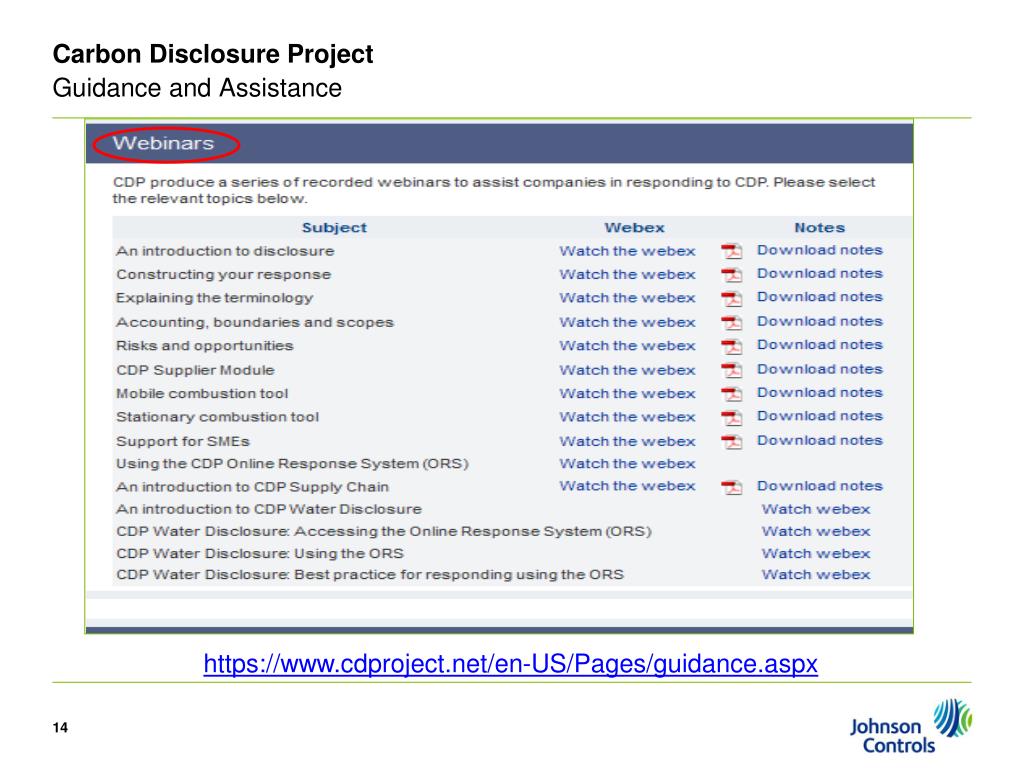Open the PDF icon for Explaining the terminology
Viewport: 1024px width, 768px height.
pos(731,298)
